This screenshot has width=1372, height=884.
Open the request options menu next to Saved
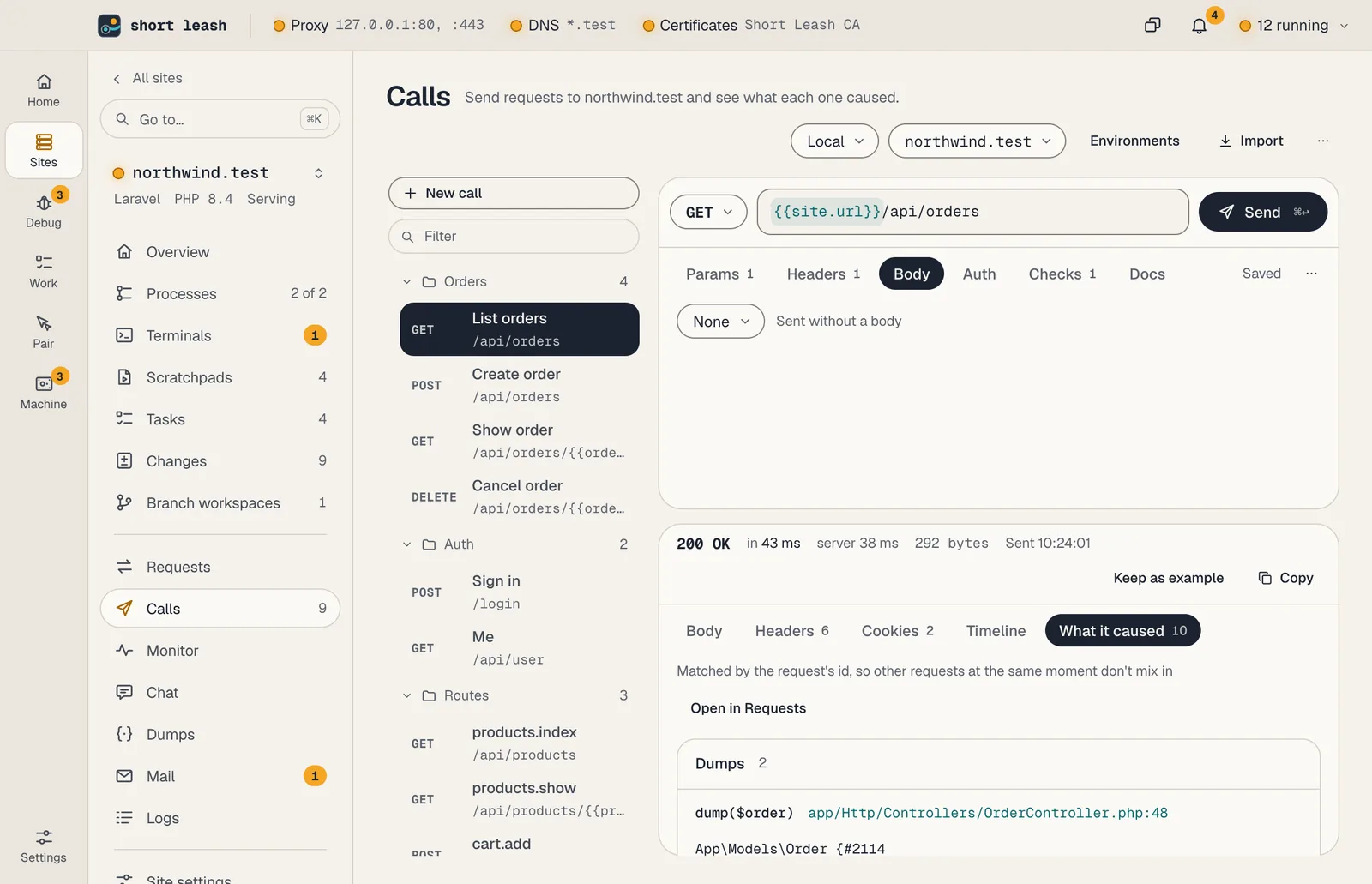(x=1311, y=274)
